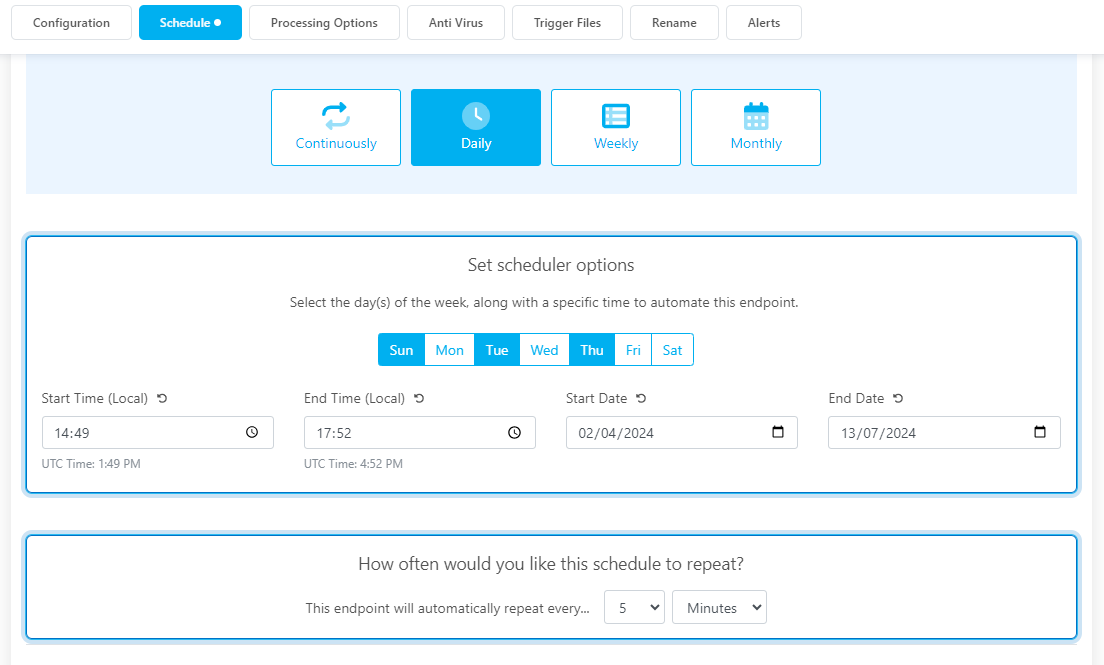Click inside the Start Date input field
The image size is (1104, 665).
pyautogui.click(x=660, y=432)
